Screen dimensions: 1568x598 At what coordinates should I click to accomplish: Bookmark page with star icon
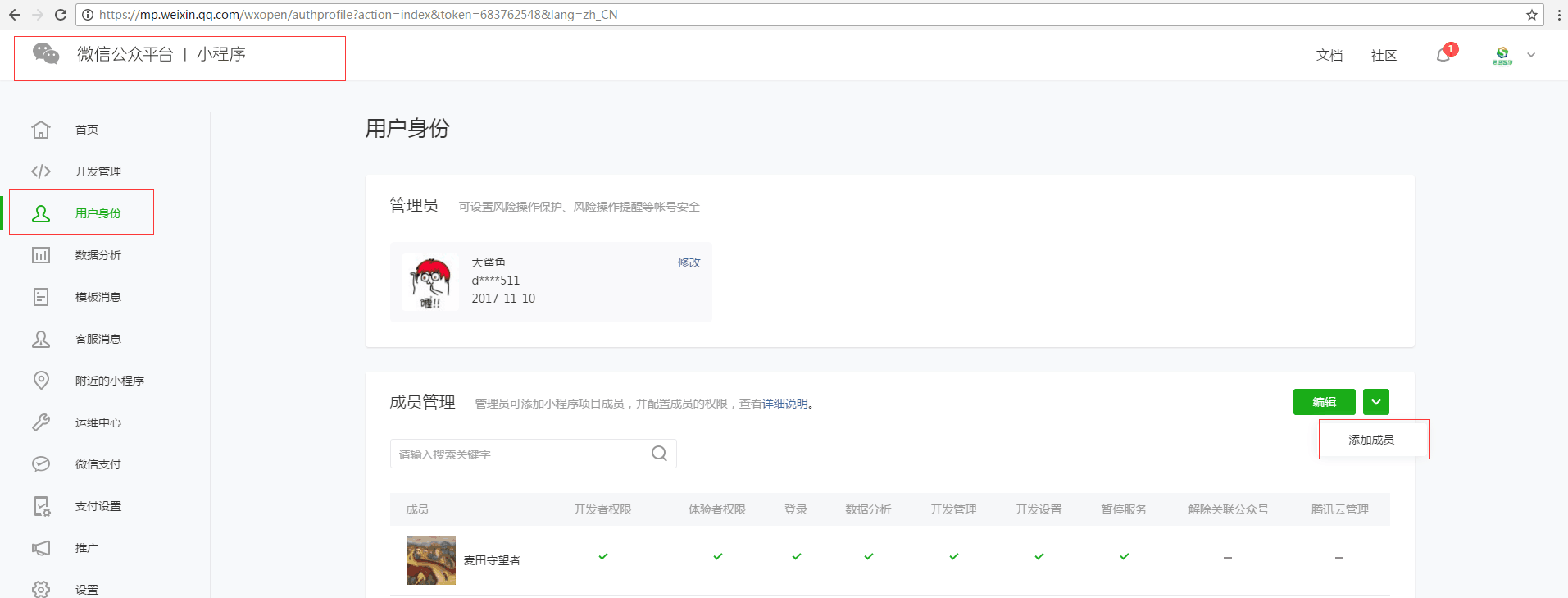[x=1531, y=15]
